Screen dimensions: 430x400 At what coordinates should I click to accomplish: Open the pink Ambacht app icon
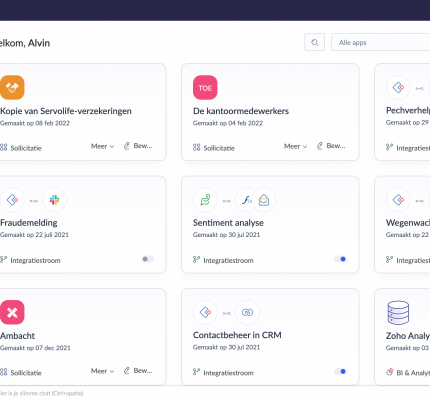[12, 312]
